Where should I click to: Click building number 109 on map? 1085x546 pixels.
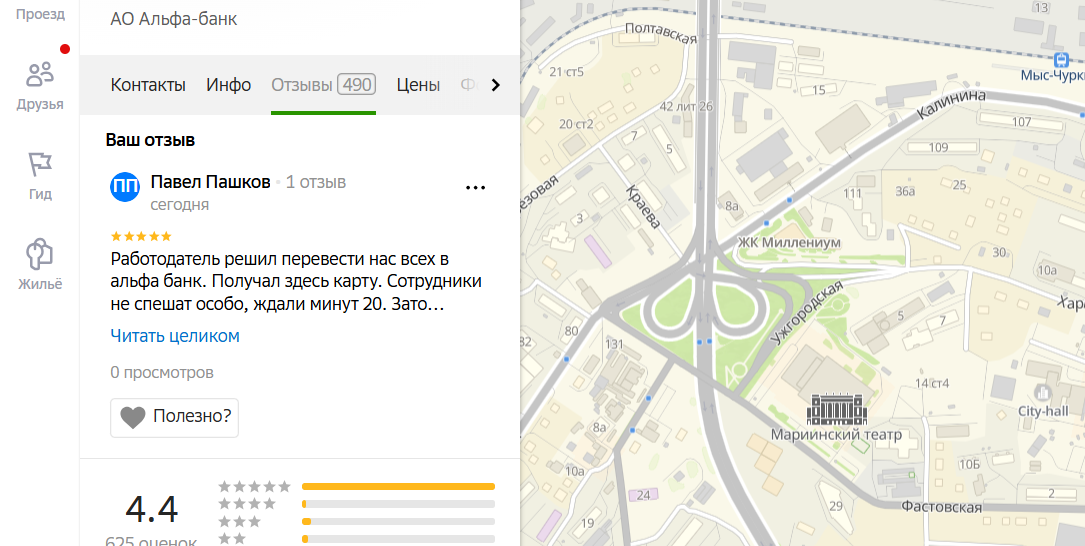click(x=938, y=147)
